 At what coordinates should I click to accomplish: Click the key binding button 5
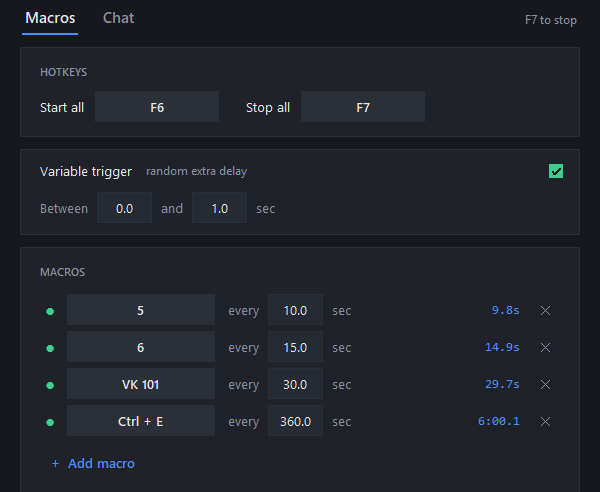pyautogui.click(x=141, y=310)
